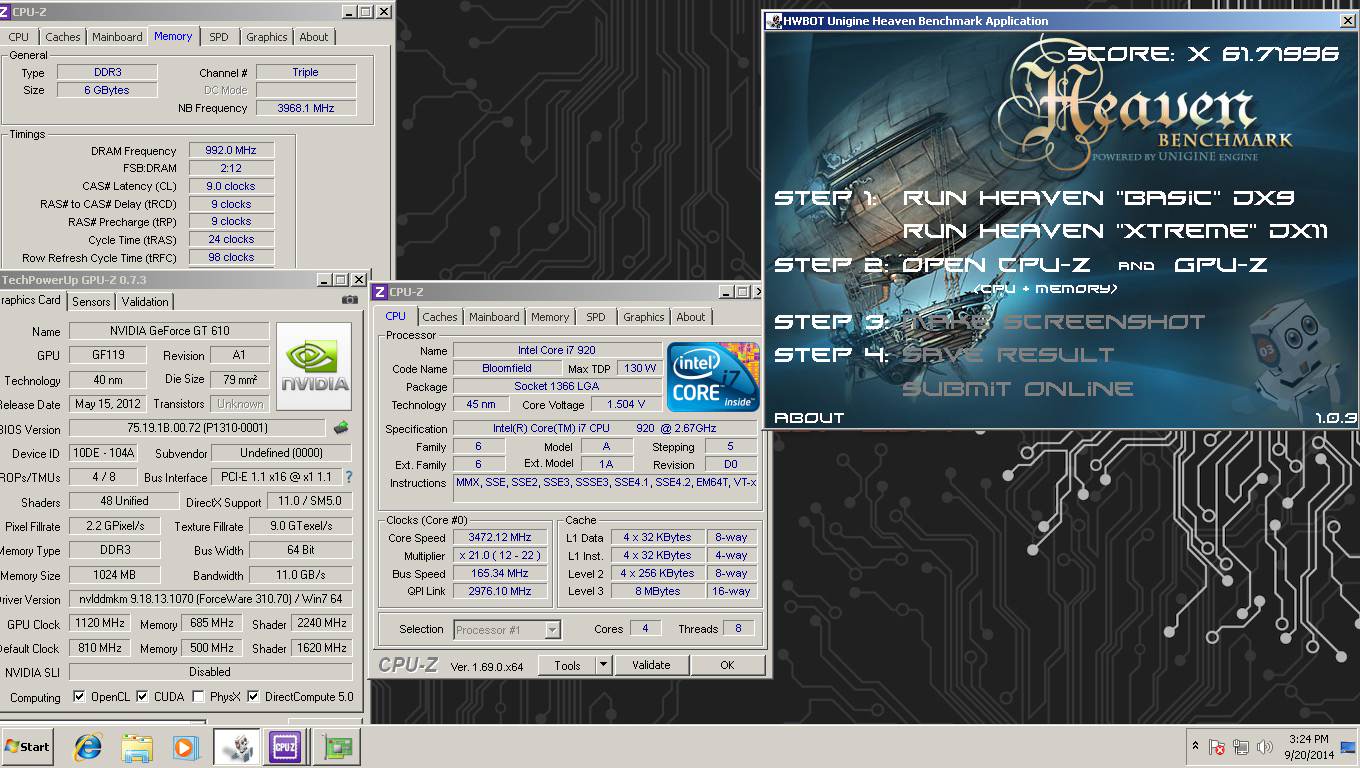
Task: Select Caches tab in CPU-Z memory window
Action: (63, 37)
